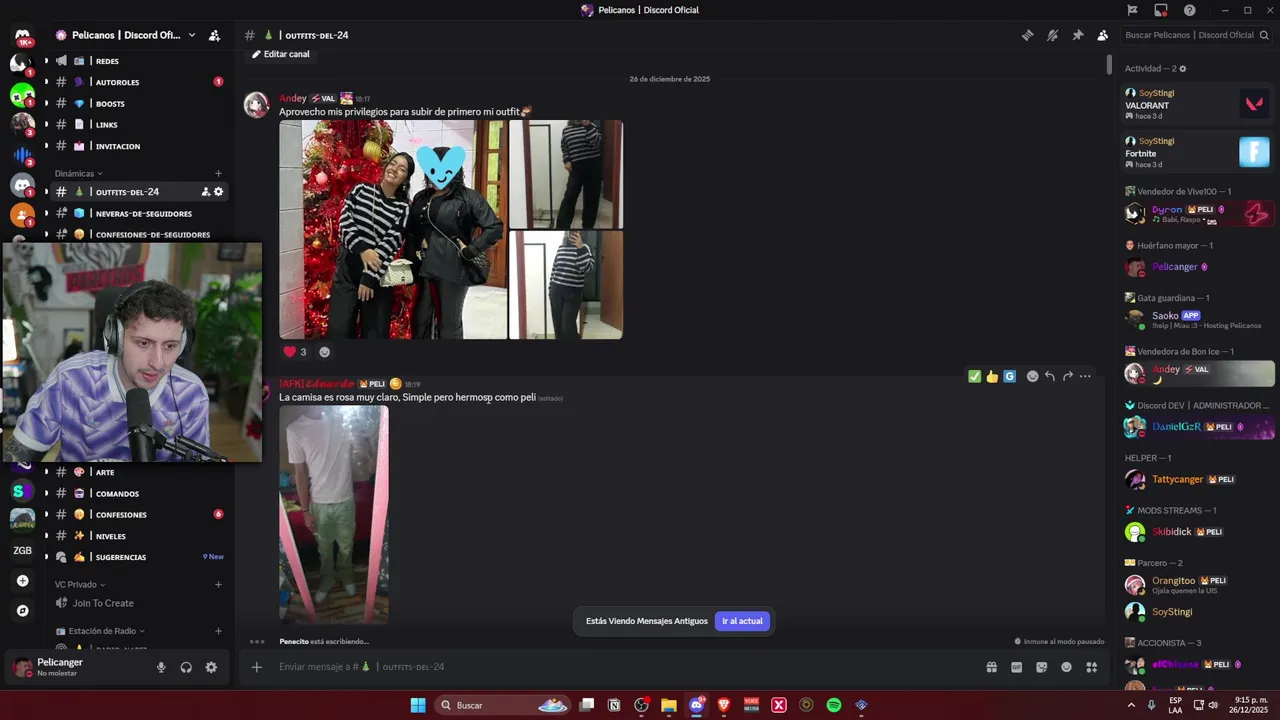Open Eduardo's pink shirt outfit photo
1280x720 pixels.
[x=334, y=514]
